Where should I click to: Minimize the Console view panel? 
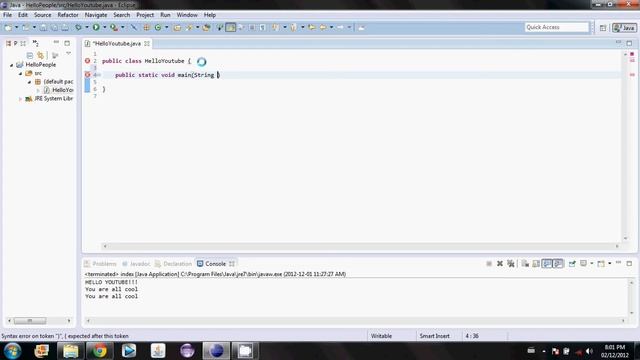[x=618, y=263]
